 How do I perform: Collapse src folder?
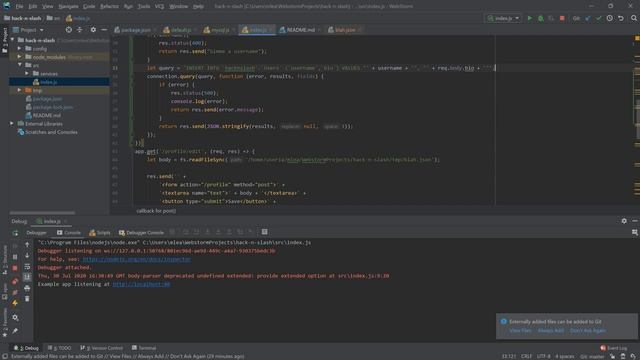click(20, 65)
